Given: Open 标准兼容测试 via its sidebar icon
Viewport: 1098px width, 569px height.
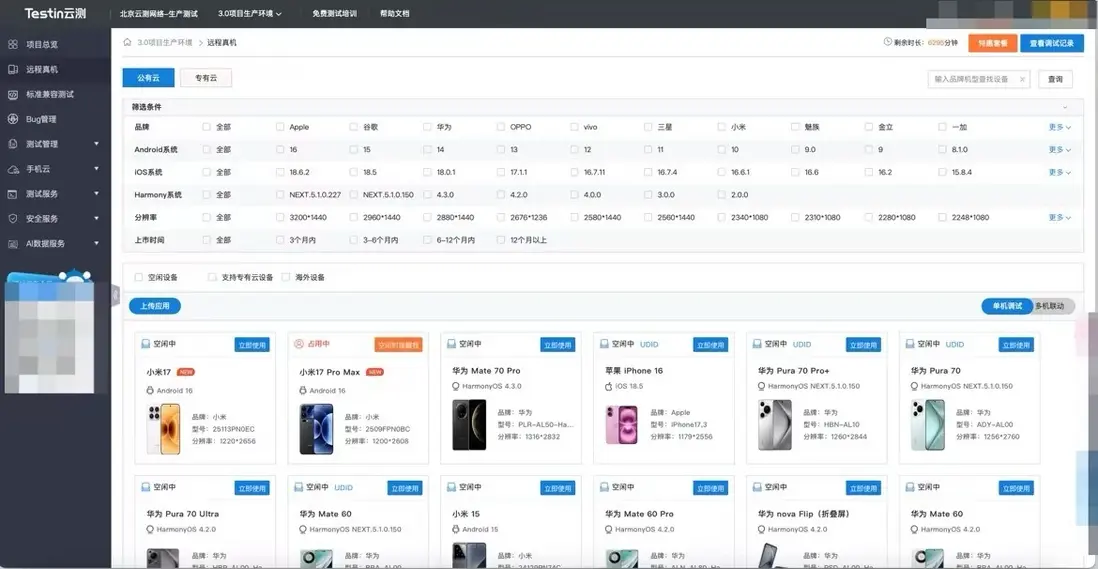Looking at the screenshot, I should pos(13,94).
